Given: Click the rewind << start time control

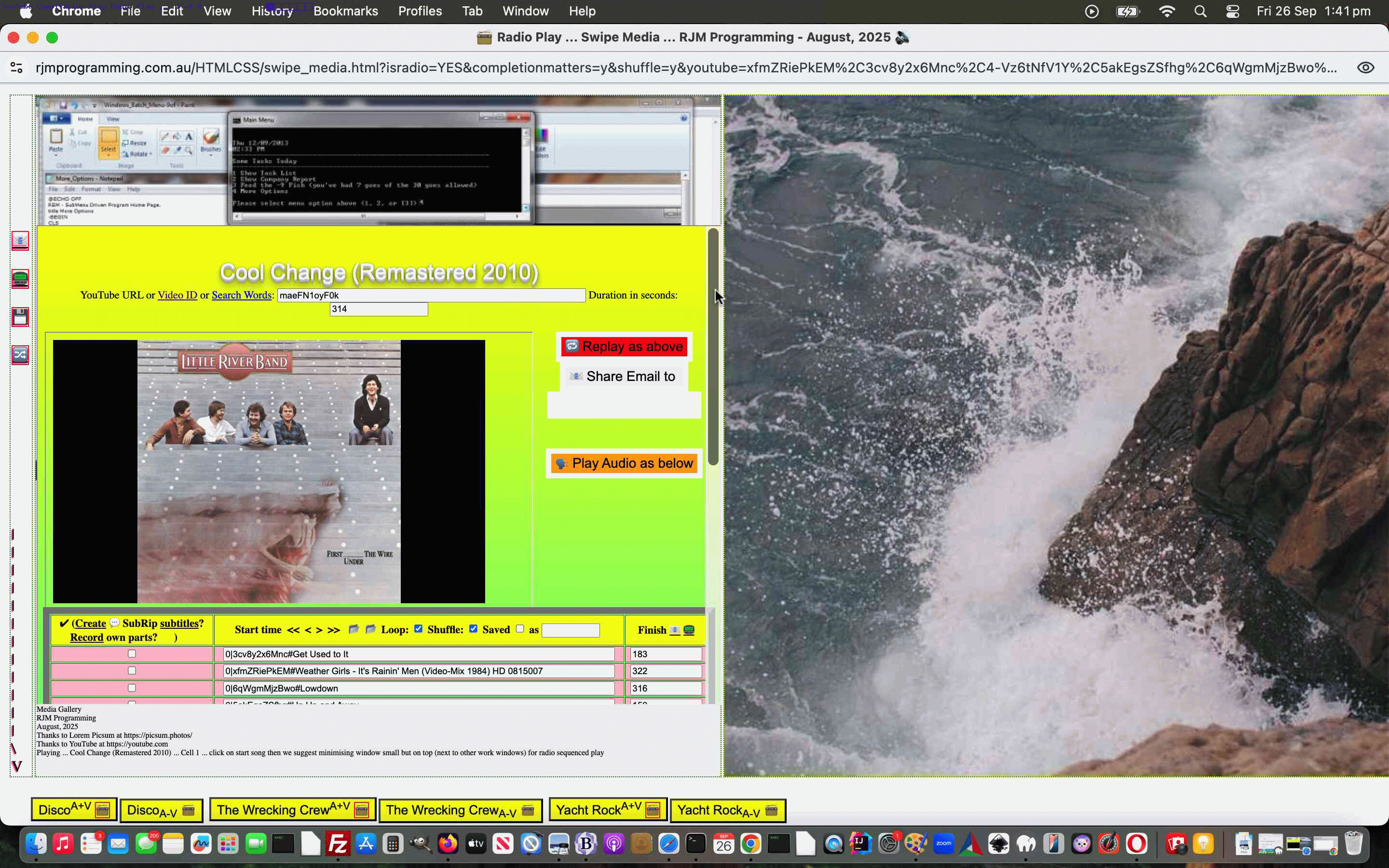Looking at the screenshot, I should pos(293,630).
